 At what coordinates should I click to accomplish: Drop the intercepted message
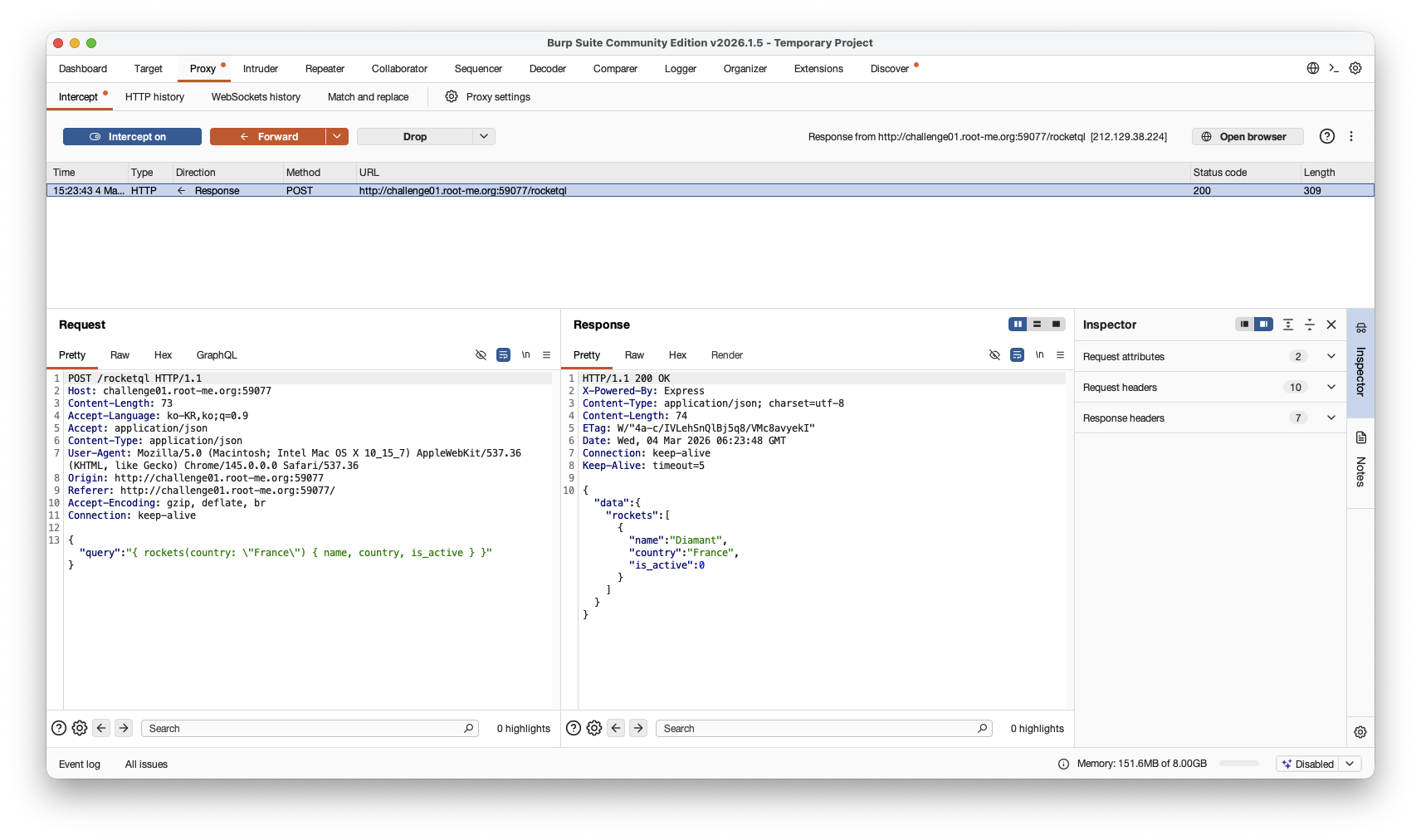click(415, 136)
